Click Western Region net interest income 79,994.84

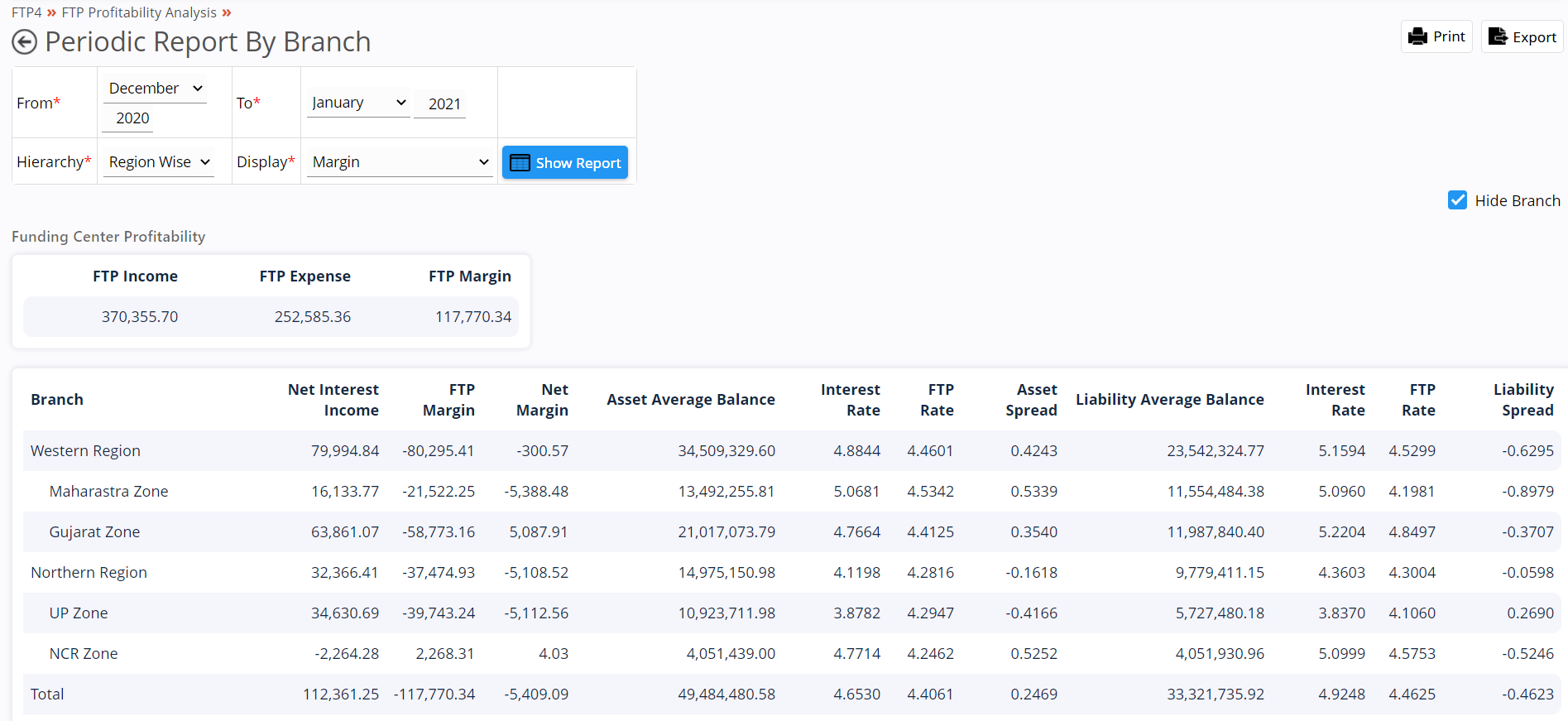345,451
